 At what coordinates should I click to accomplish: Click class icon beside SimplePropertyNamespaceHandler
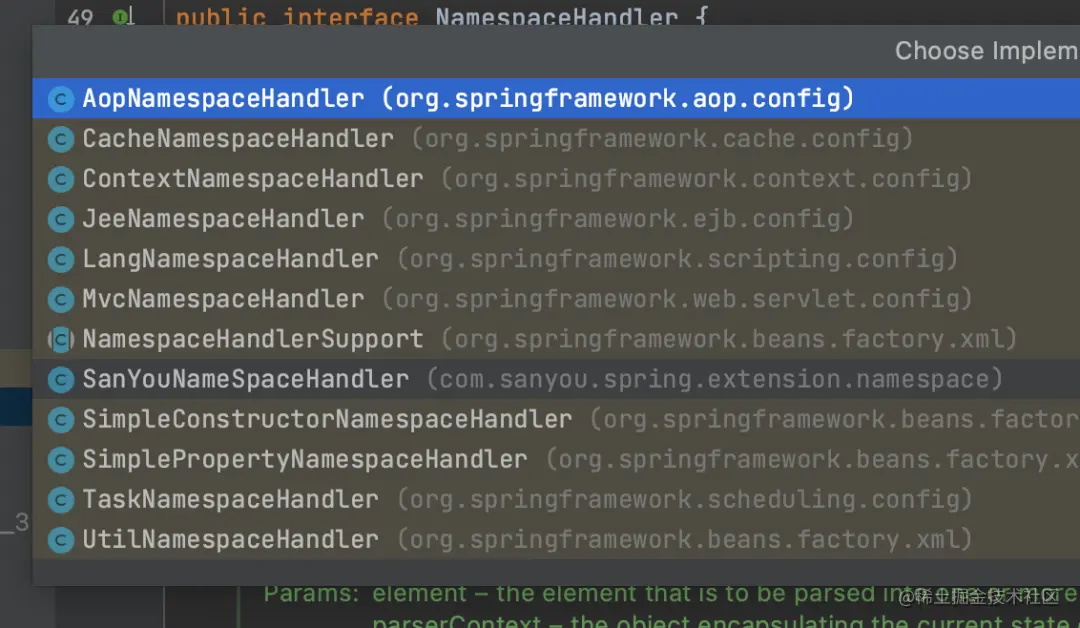[61, 460]
